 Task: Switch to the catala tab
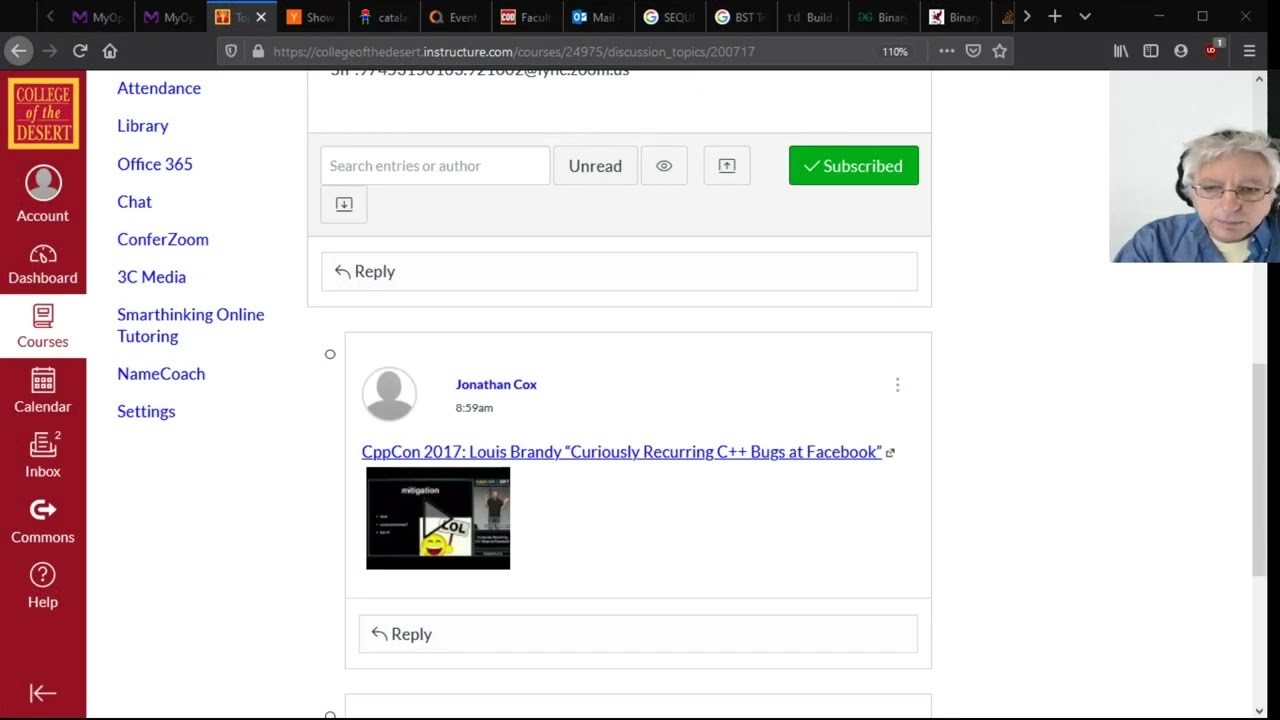pos(384,17)
